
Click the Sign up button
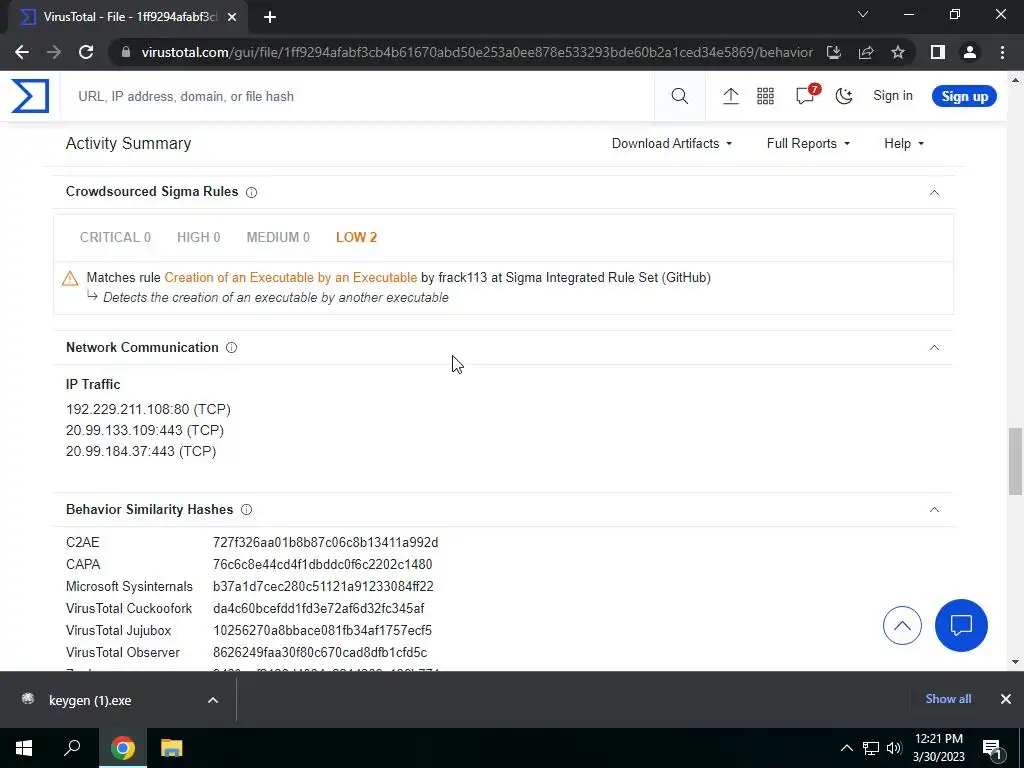click(964, 96)
